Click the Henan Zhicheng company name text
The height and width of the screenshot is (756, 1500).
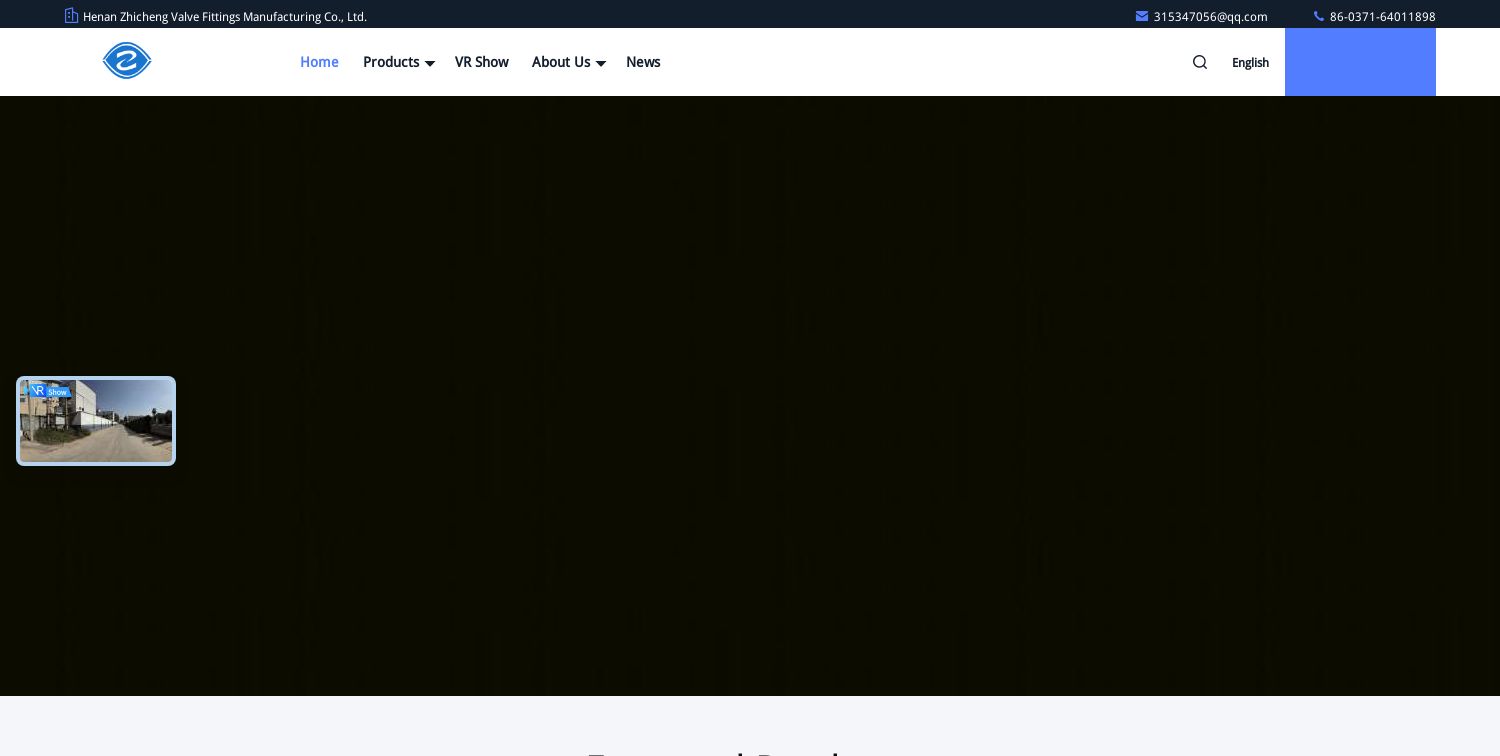point(225,17)
